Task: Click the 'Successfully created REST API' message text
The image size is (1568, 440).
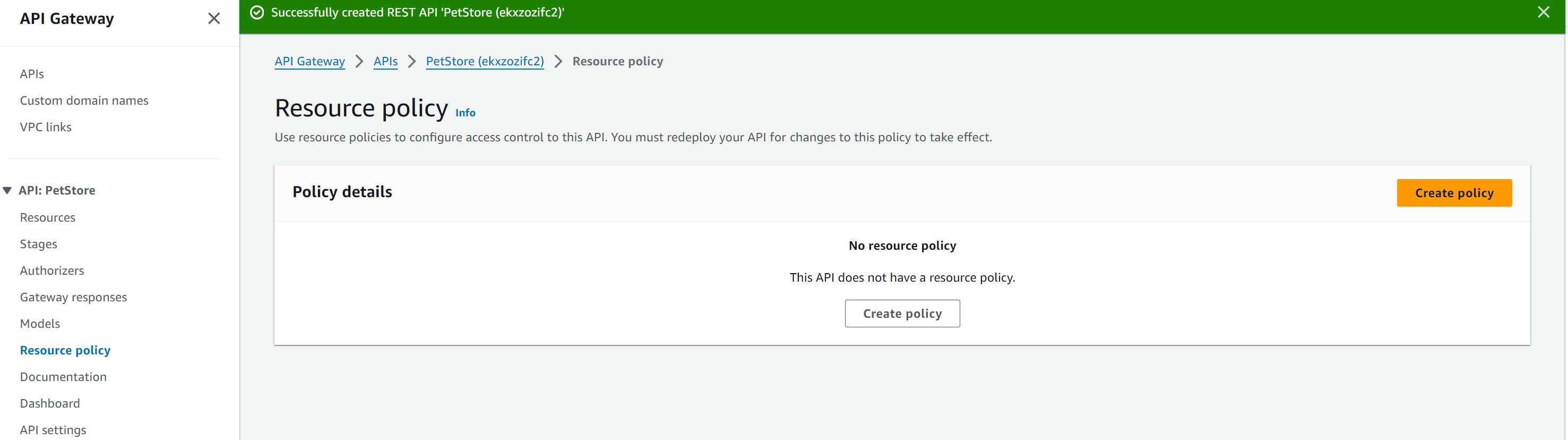Action: coord(418,12)
